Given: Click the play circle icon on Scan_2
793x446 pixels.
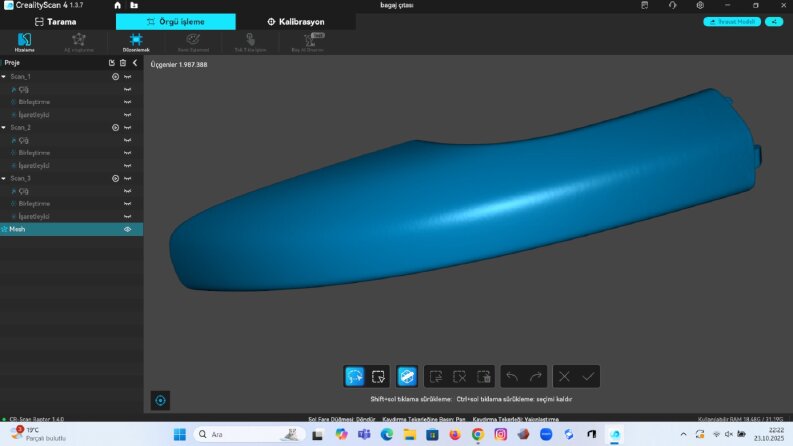Looking at the screenshot, I should pyautogui.click(x=115, y=127).
